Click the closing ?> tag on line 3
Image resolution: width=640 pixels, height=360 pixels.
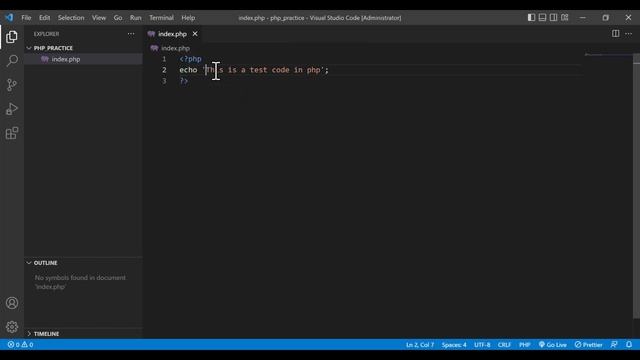click(184, 81)
